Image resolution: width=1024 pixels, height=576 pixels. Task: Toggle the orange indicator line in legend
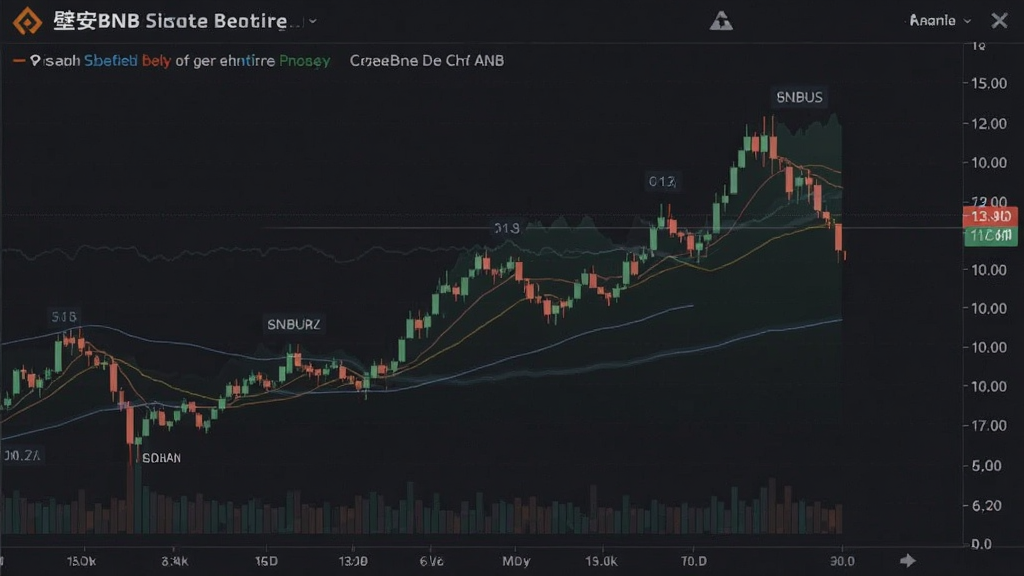click(x=19, y=61)
